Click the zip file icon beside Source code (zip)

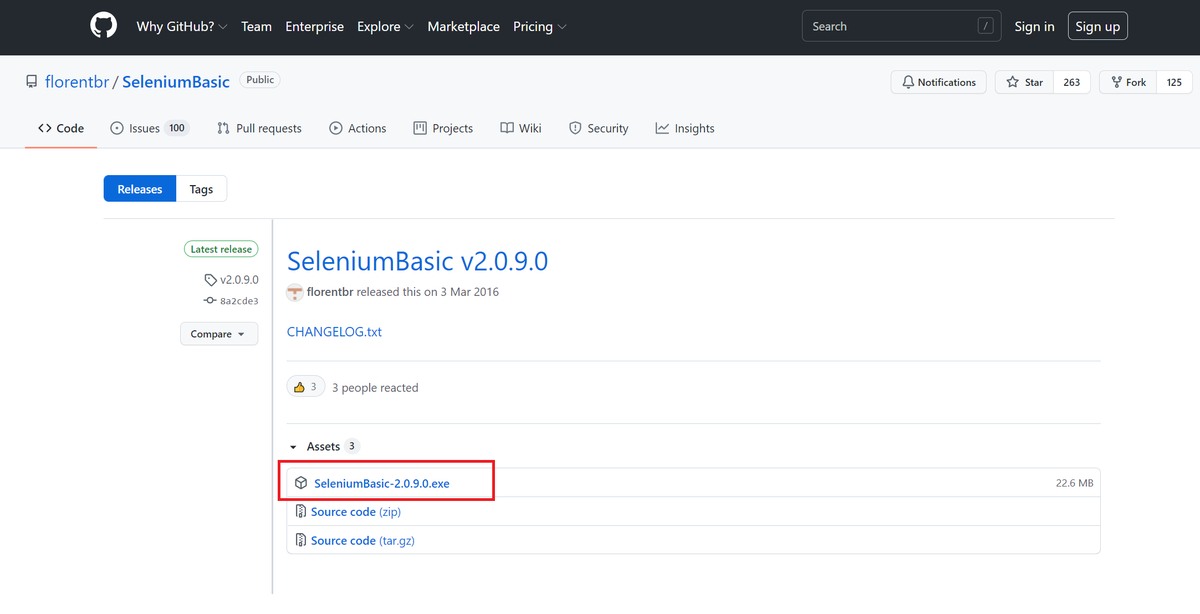click(301, 511)
